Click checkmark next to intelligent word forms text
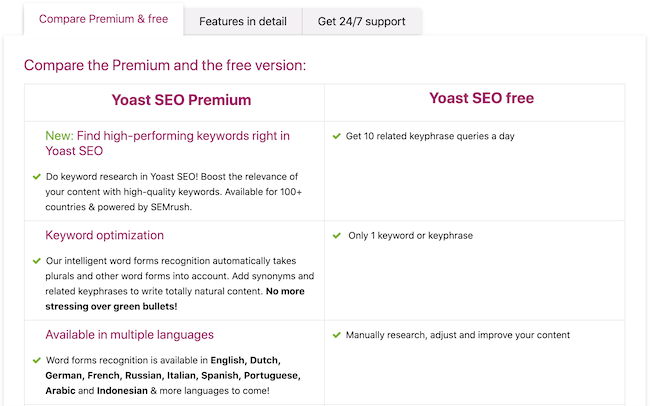This screenshot has width=650, height=406. [37, 261]
